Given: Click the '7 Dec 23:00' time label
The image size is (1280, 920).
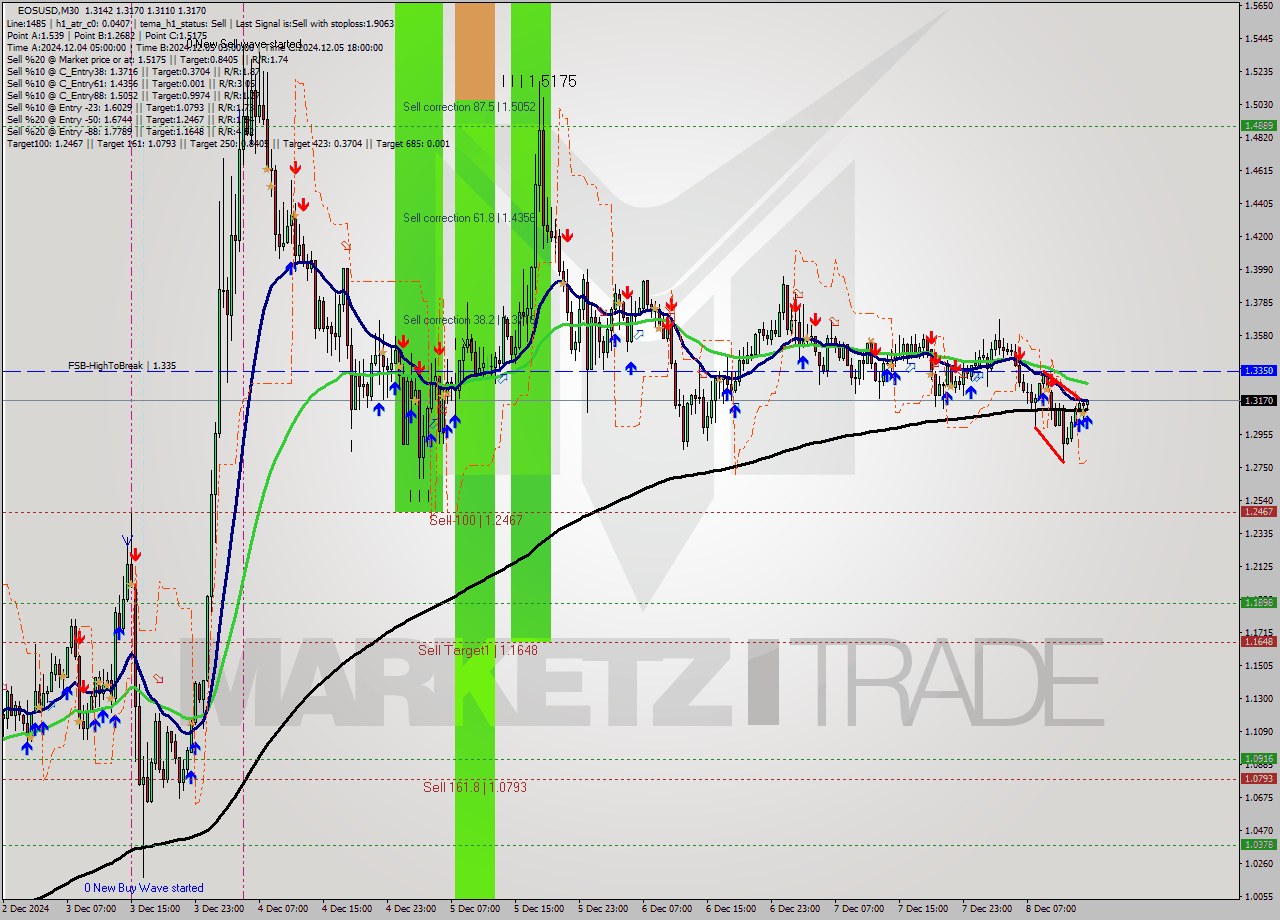Looking at the screenshot, I should [x=986, y=909].
